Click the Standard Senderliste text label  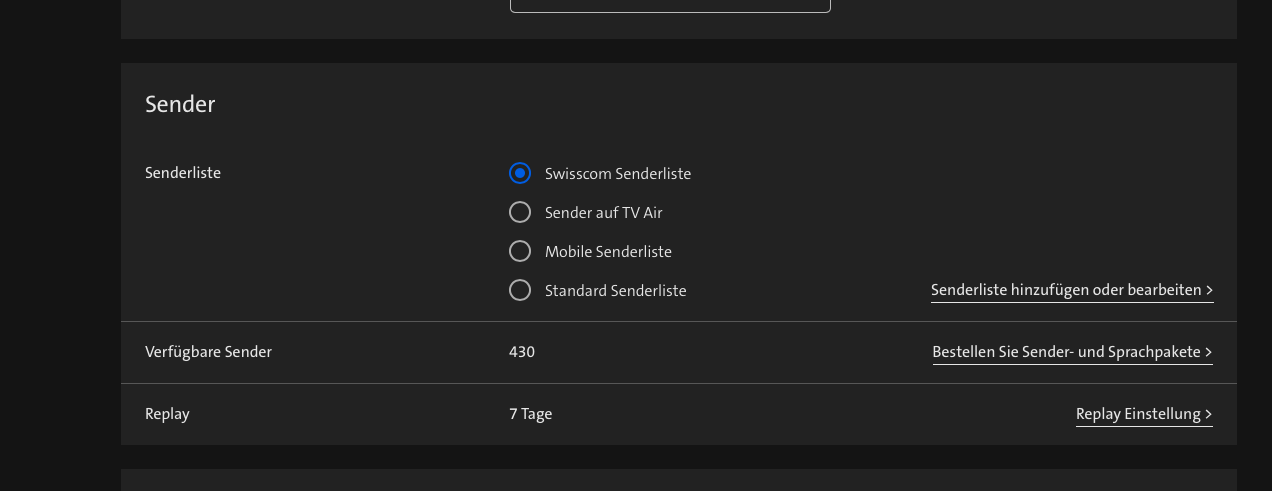pos(615,291)
